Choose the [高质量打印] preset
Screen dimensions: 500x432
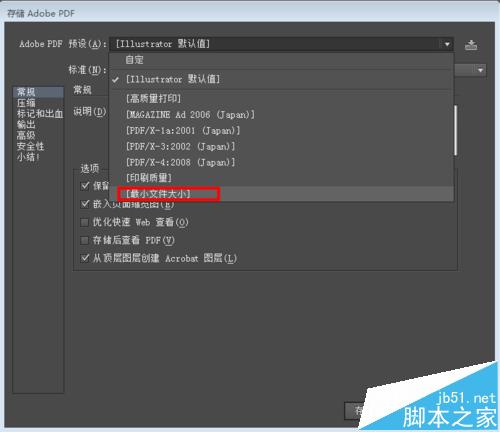click(x=281, y=98)
